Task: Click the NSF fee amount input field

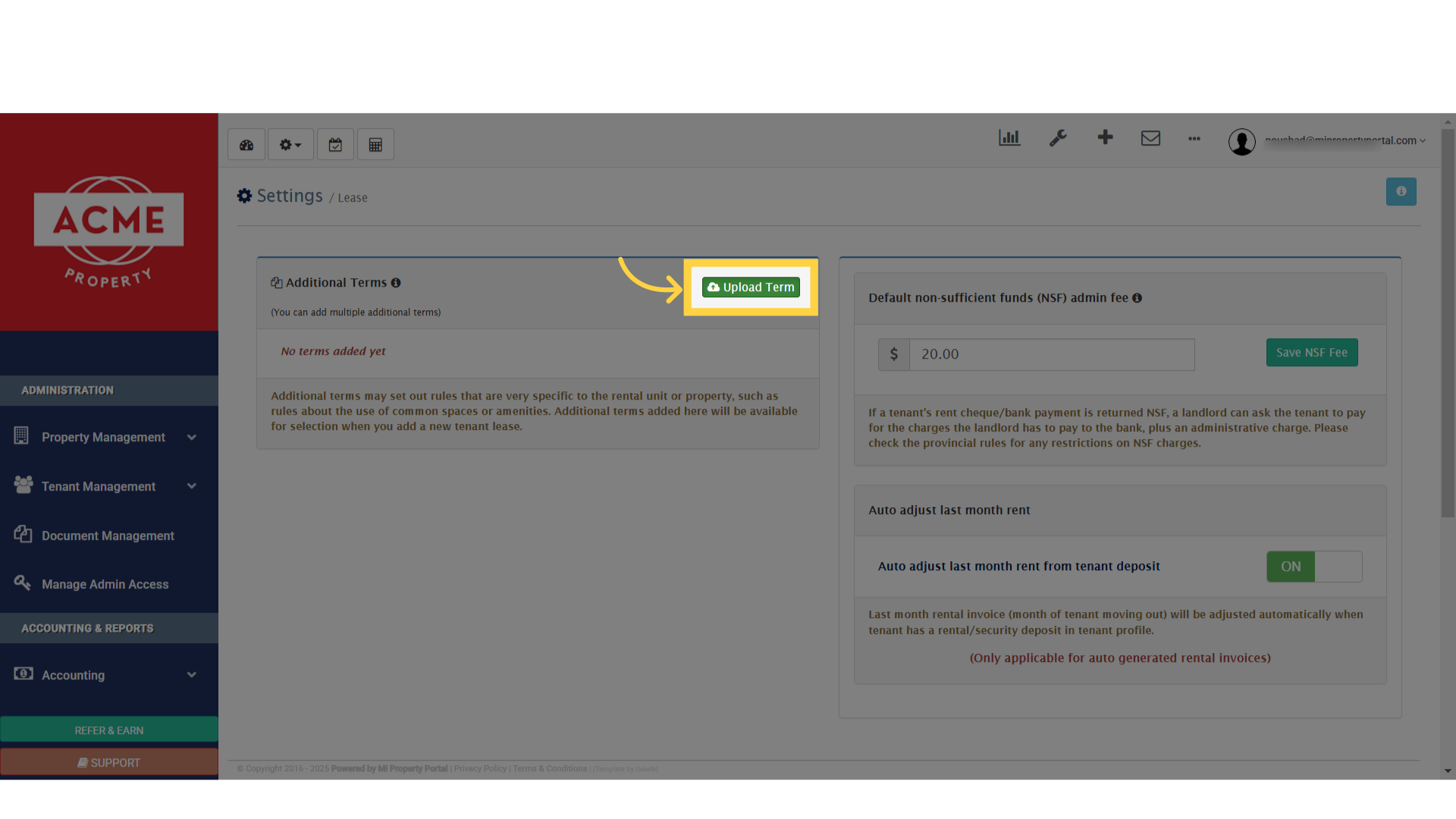Action: 1052,354
